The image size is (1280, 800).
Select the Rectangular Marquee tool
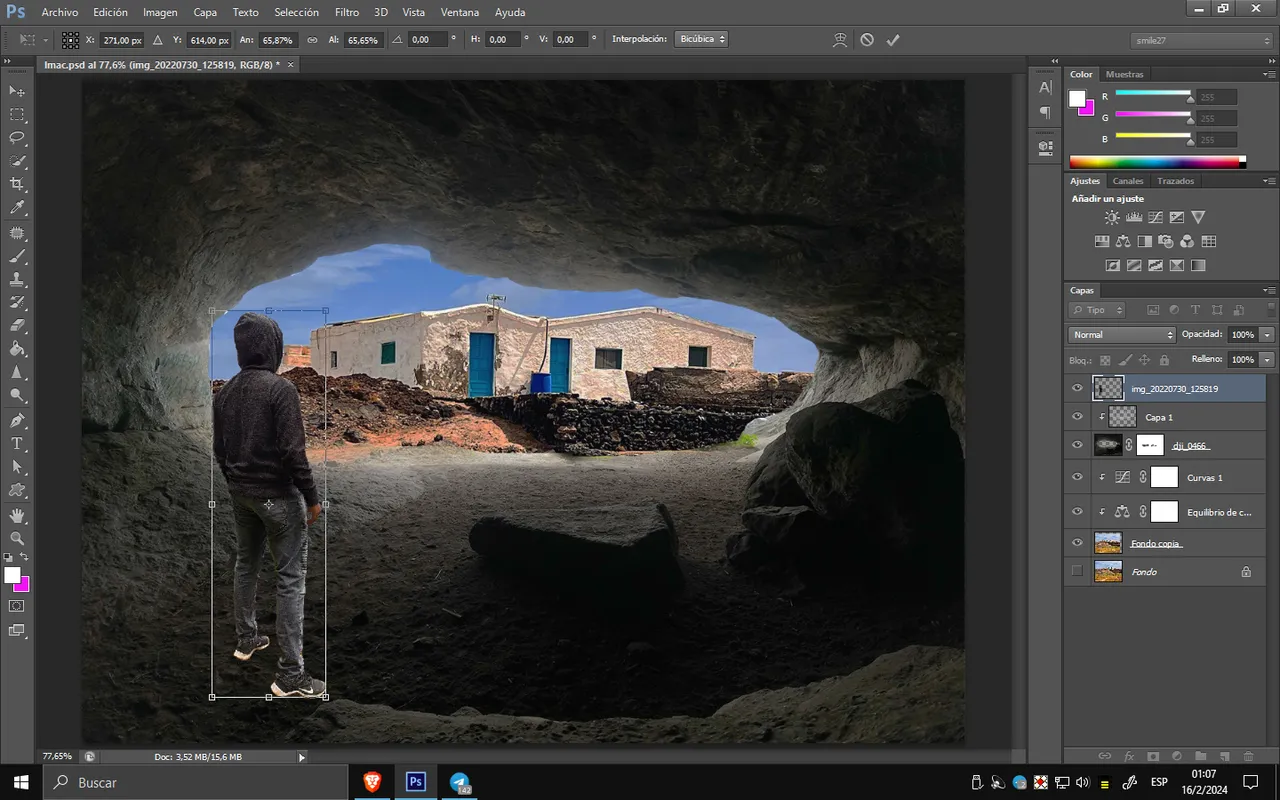17,115
